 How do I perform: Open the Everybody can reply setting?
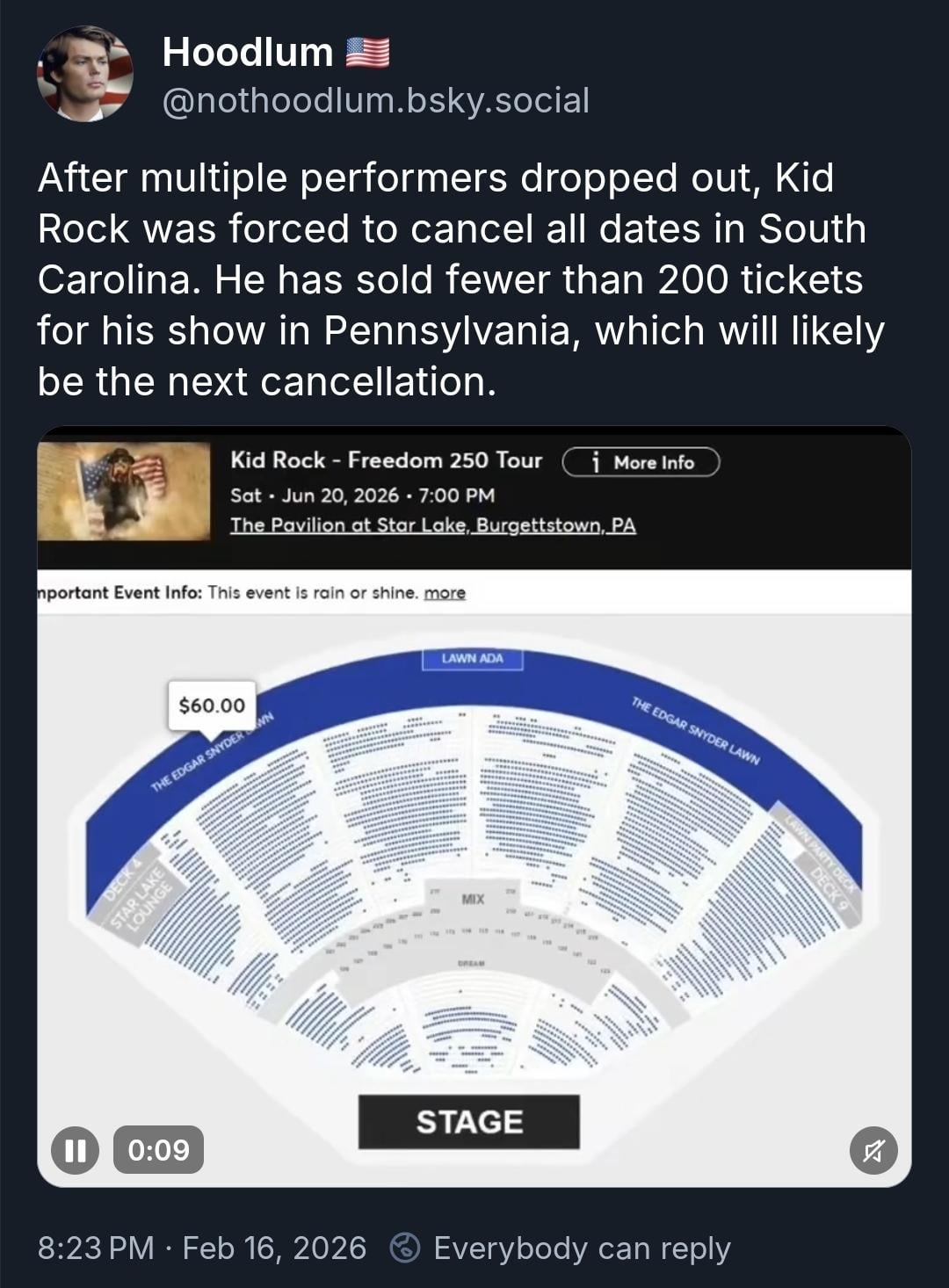pyautogui.click(x=582, y=1248)
